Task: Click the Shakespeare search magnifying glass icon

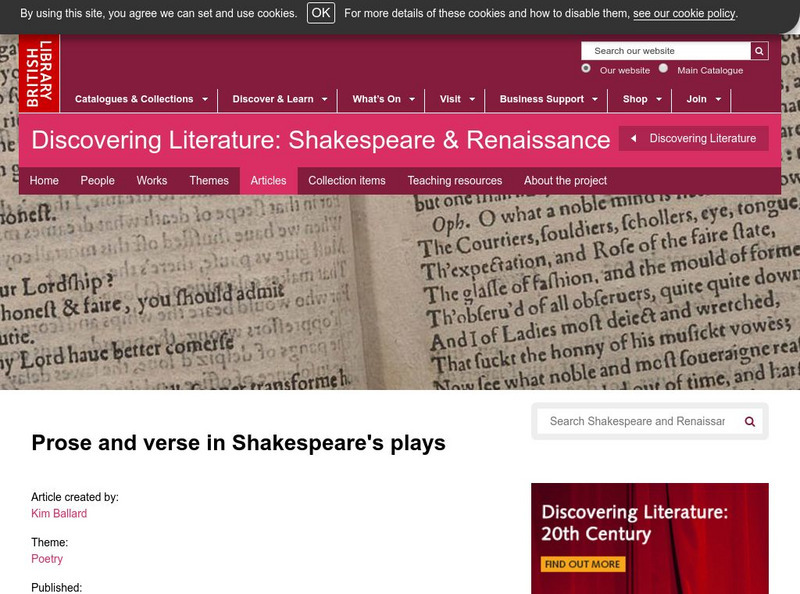Action: point(748,422)
